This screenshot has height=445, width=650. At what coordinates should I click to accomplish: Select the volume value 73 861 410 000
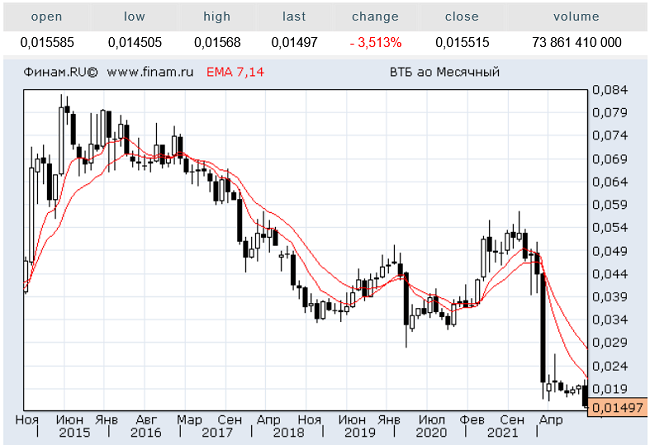(x=577, y=42)
